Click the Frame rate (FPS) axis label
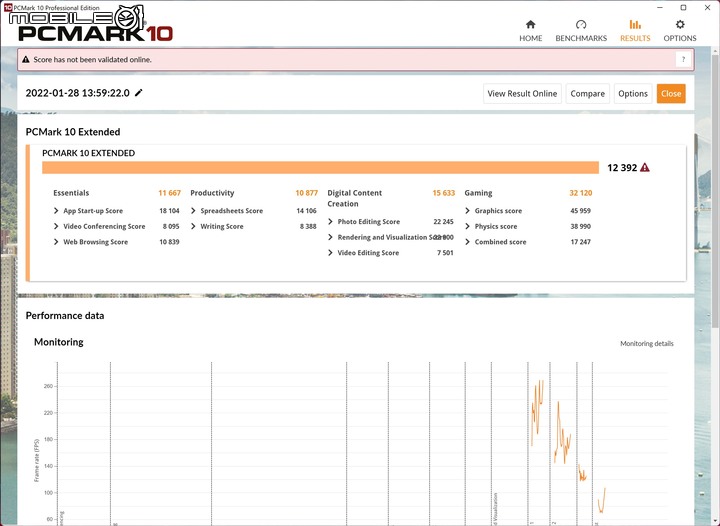720x526 pixels. 37,460
